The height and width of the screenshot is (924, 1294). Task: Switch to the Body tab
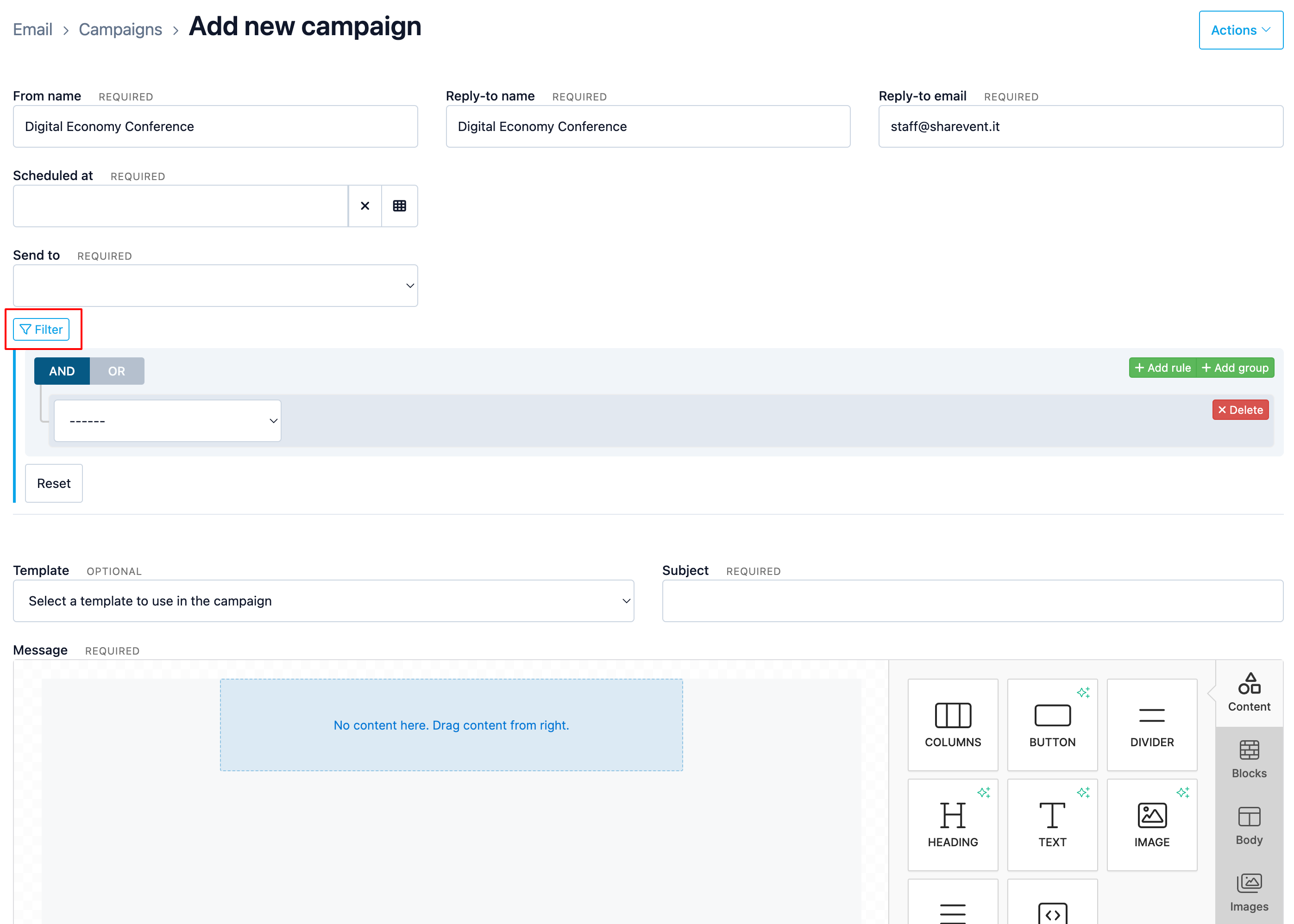pos(1249,826)
